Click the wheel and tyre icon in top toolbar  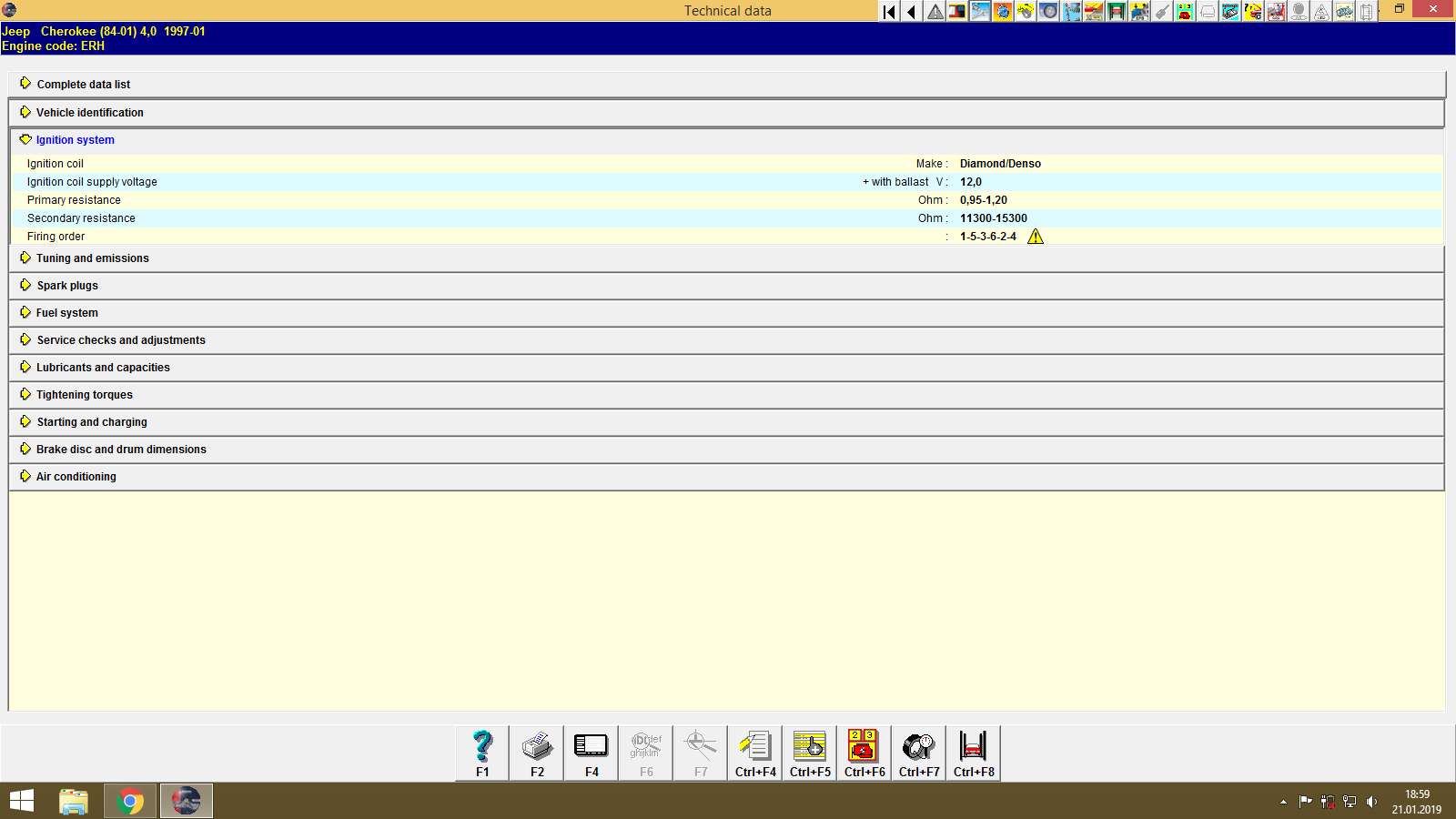(x=1047, y=12)
